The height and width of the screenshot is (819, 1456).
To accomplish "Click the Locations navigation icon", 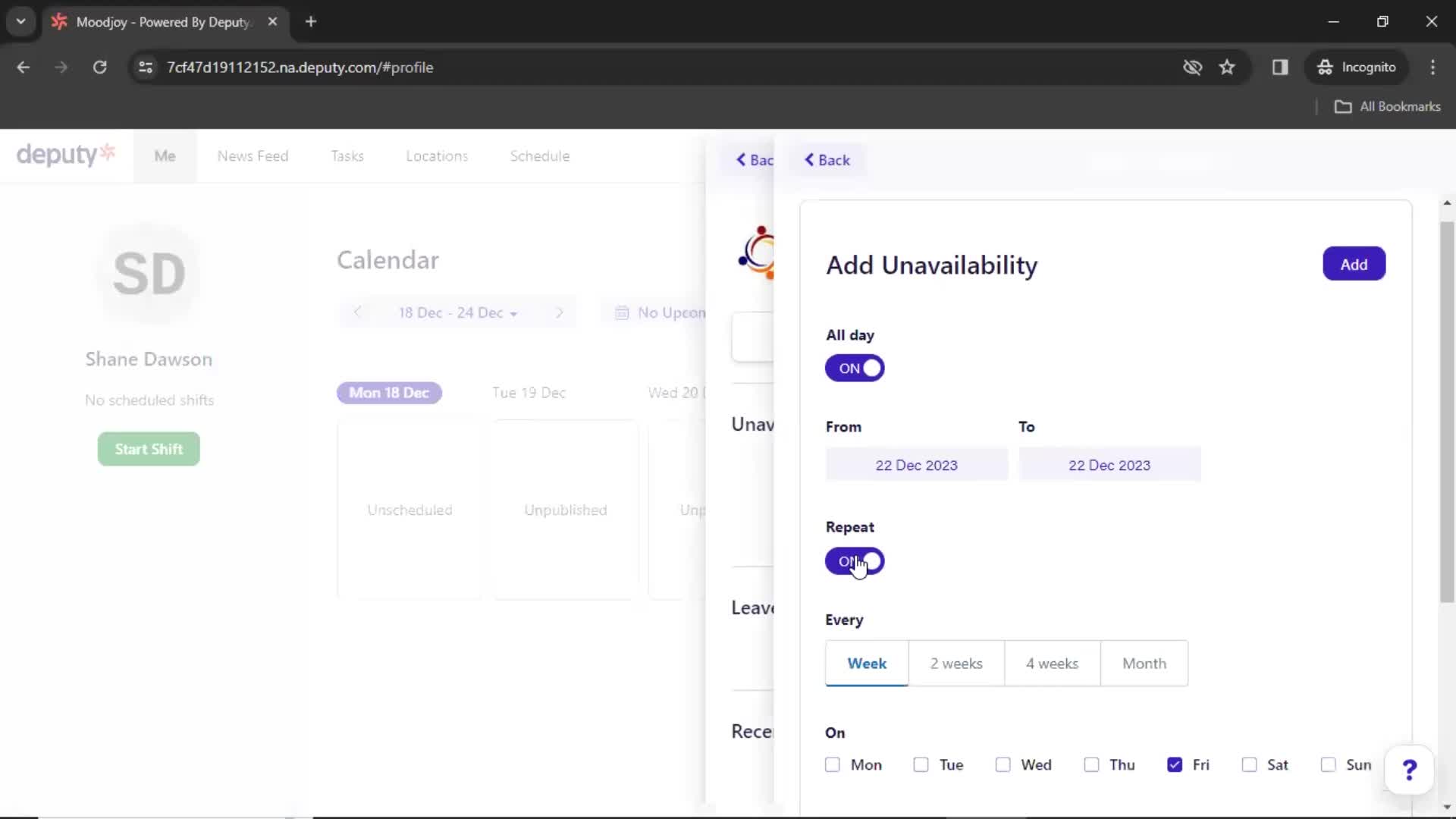I will 436,156.
